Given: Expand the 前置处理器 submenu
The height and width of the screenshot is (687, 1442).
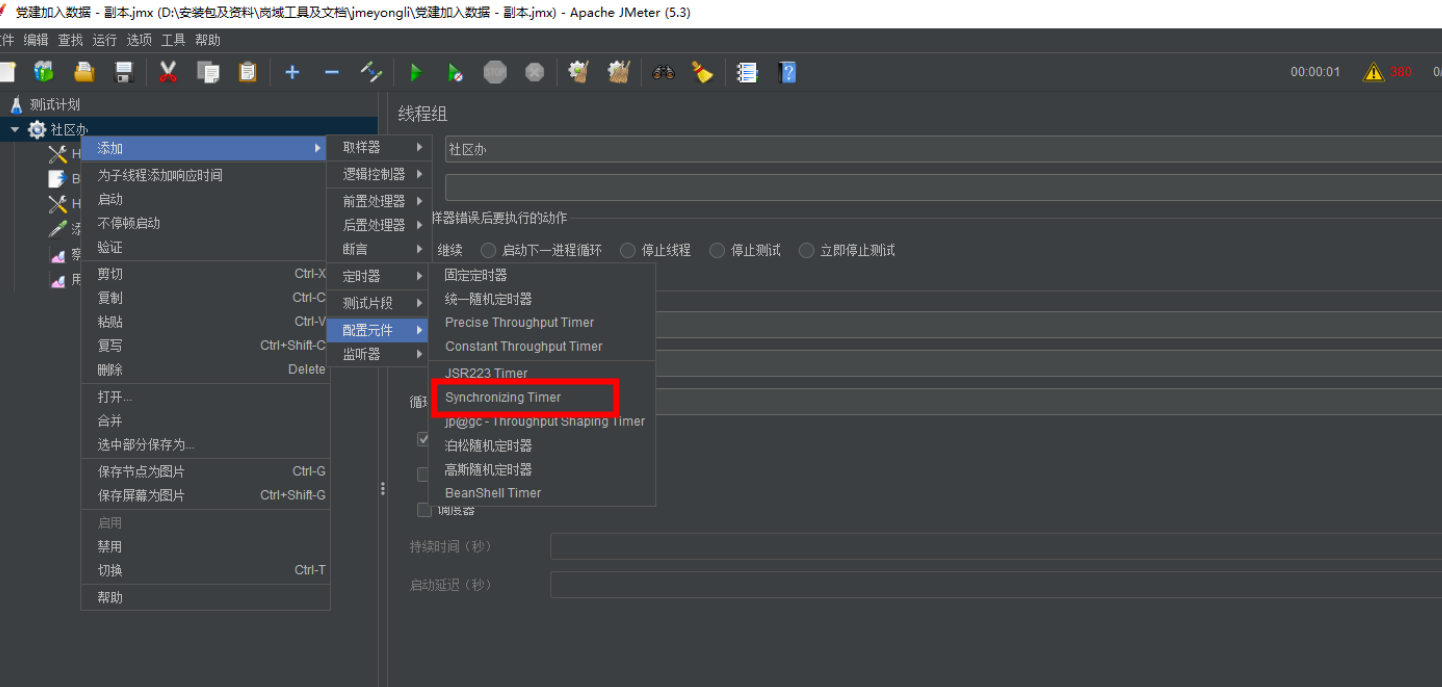Looking at the screenshot, I should 380,201.
